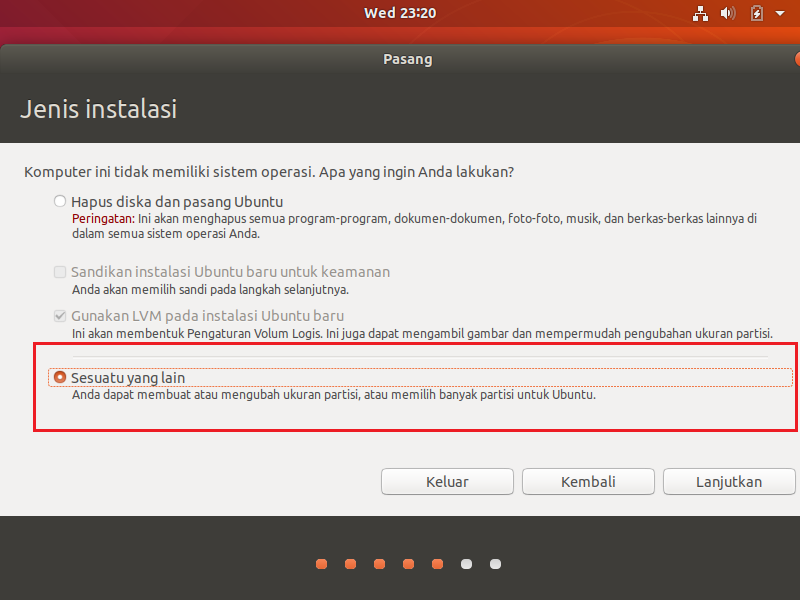Click text 'Anda akan memilih sandi pada langkah selanjutnya'

[x=210, y=290]
